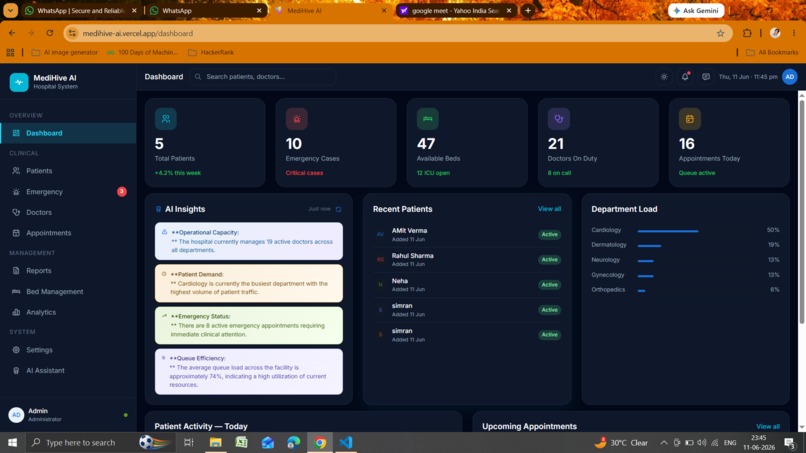Screen dimensions: 806x453
Task: Open the browser extensions puzzle icon
Action: pyautogui.click(x=747, y=33)
